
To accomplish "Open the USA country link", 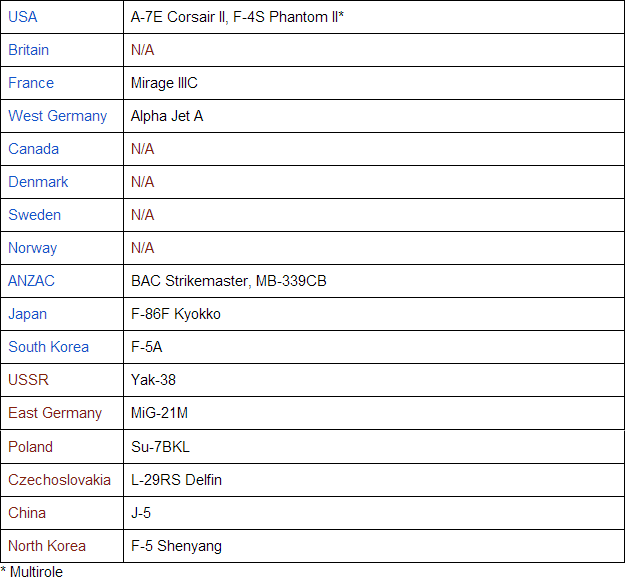I will [23, 17].
